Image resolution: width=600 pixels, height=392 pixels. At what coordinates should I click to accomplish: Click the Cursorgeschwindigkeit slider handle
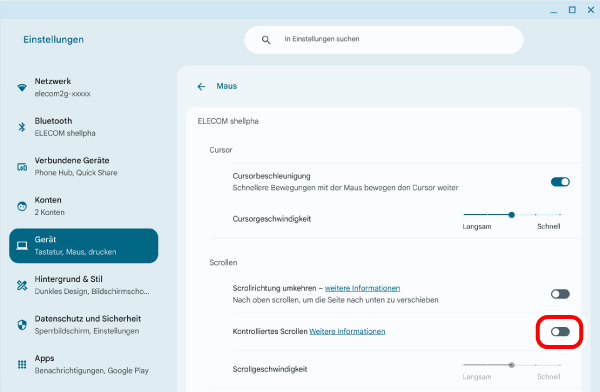pyautogui.click(x=512, y=215)
